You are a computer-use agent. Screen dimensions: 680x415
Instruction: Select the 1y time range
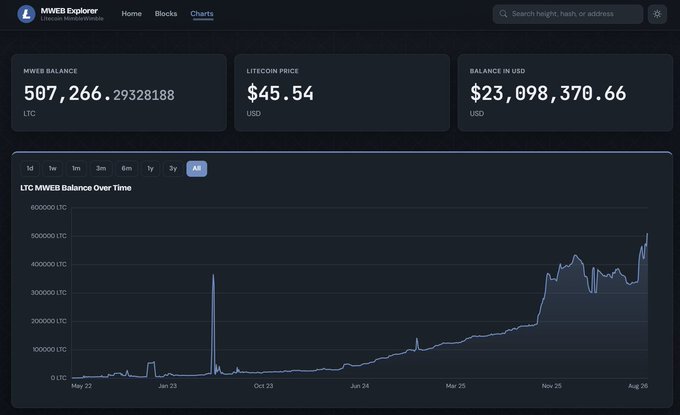(150, 168)
